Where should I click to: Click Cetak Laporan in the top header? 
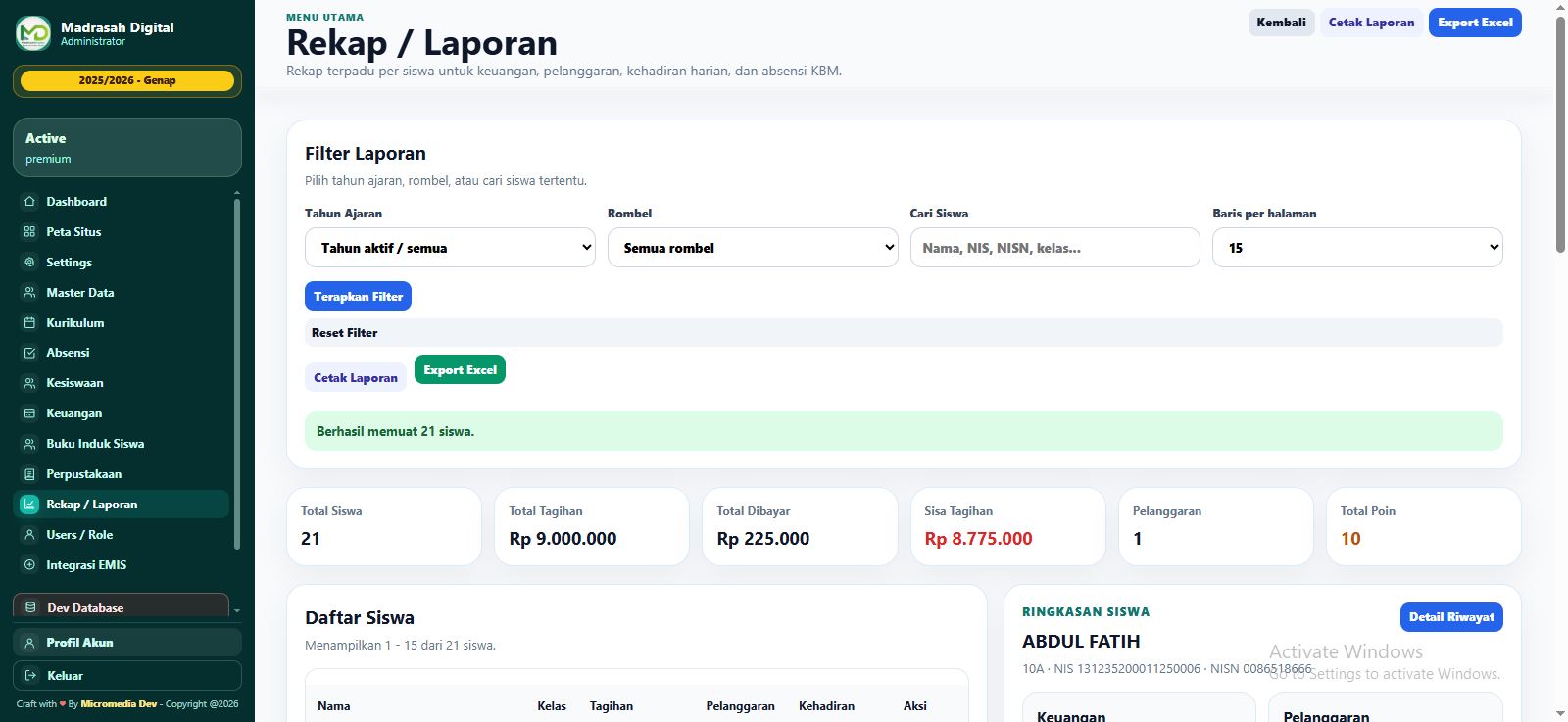[1371, 23]
